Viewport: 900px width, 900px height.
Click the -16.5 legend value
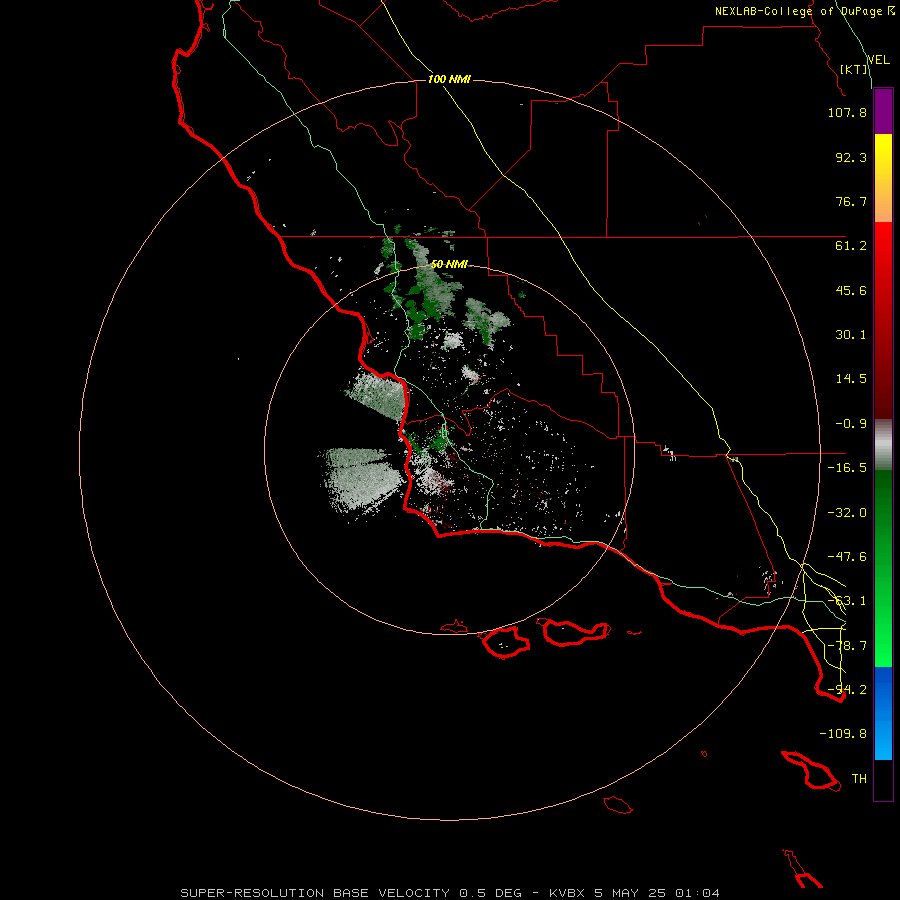click(847, 468)
